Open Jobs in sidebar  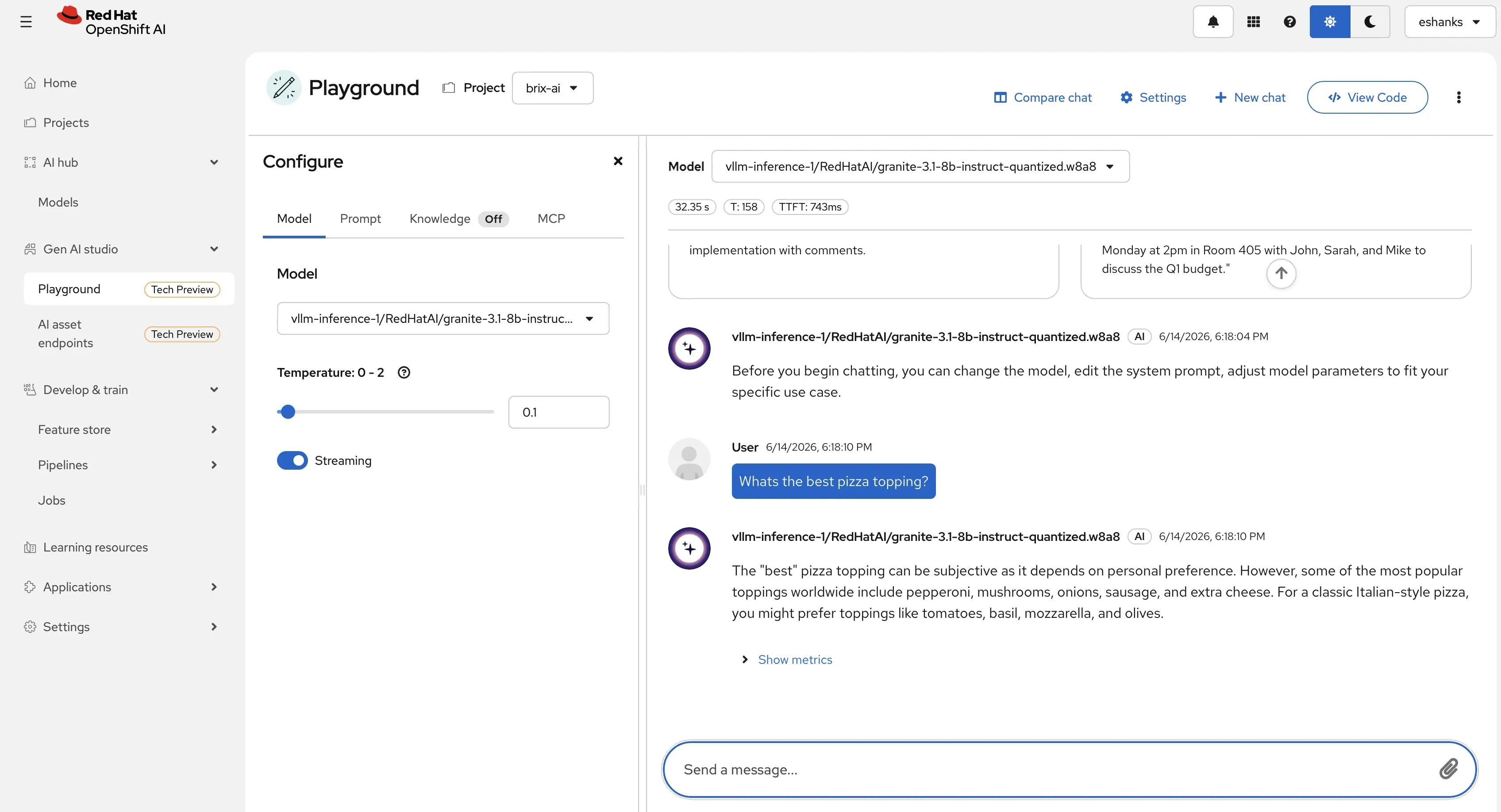[51, 500]
